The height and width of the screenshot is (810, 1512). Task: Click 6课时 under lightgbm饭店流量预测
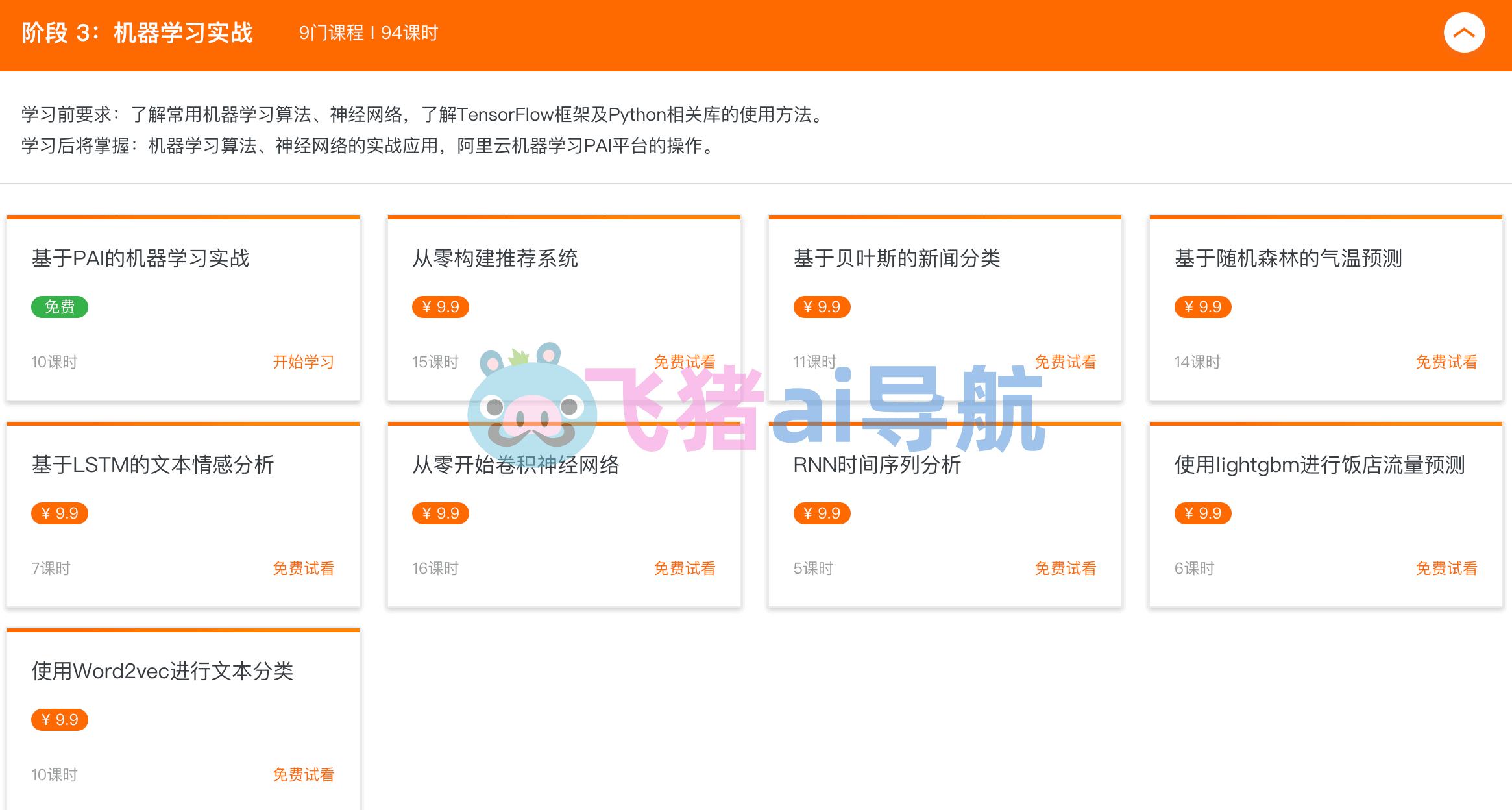[x=1194, y=568]
